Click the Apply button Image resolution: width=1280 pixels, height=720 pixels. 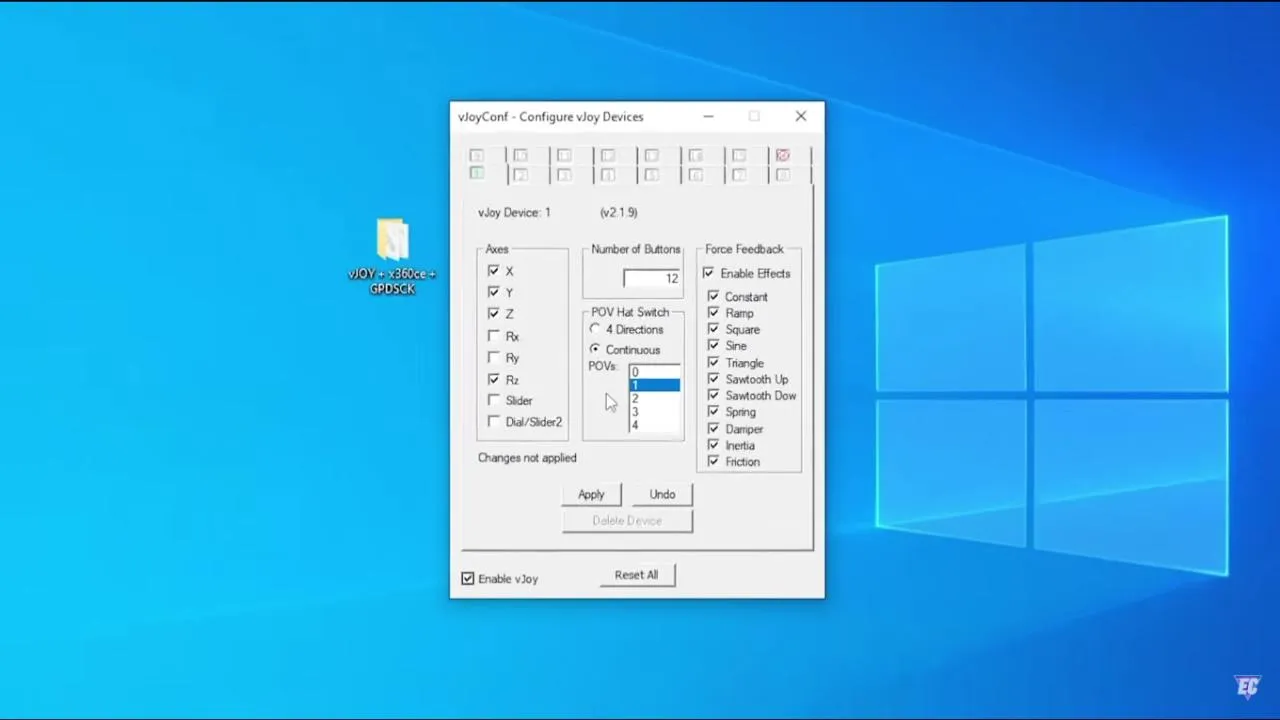(591, 494)
